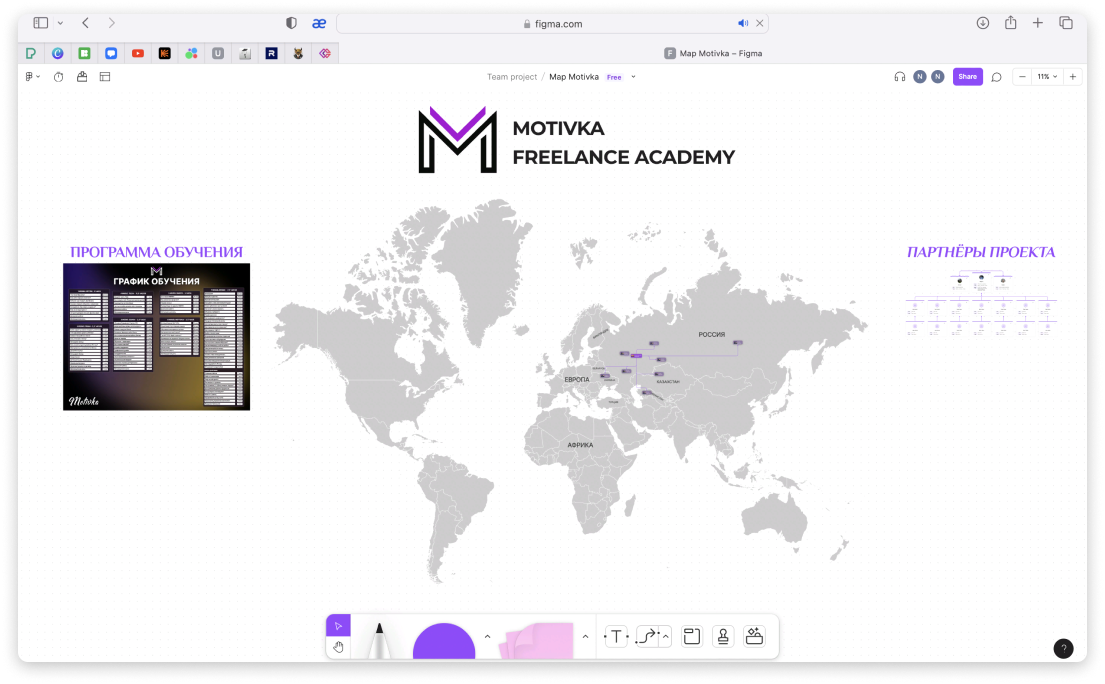
Task: Open the 11% zoom level dropdown
Action: tap(1047, 77)
